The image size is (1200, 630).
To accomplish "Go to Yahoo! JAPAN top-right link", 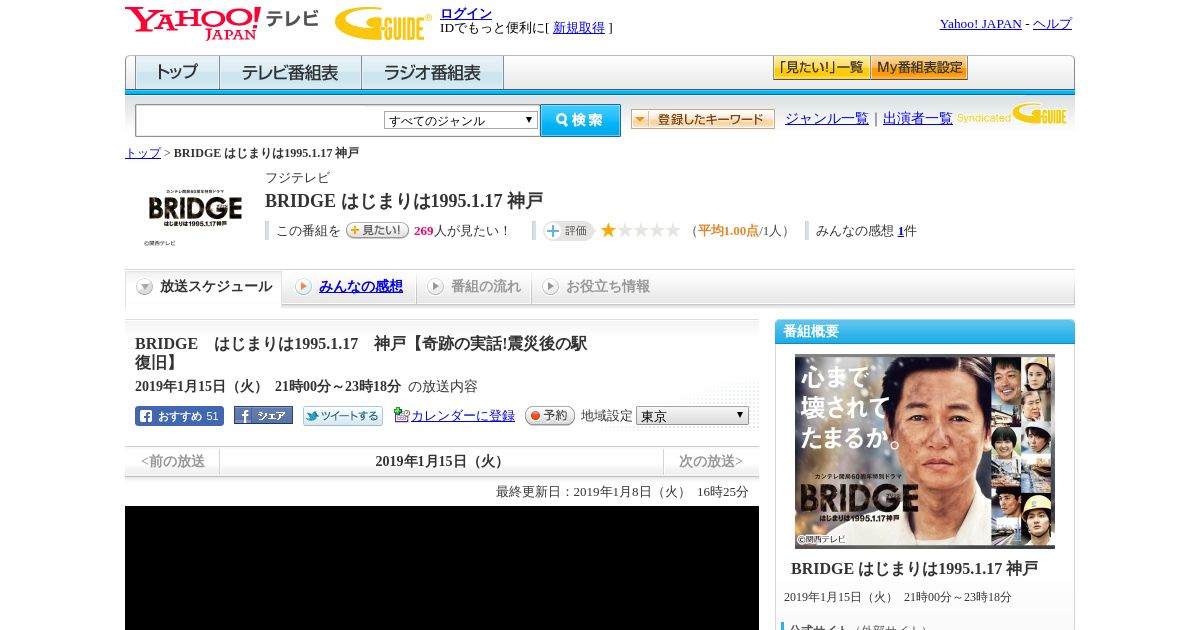I will pos(980,24).
